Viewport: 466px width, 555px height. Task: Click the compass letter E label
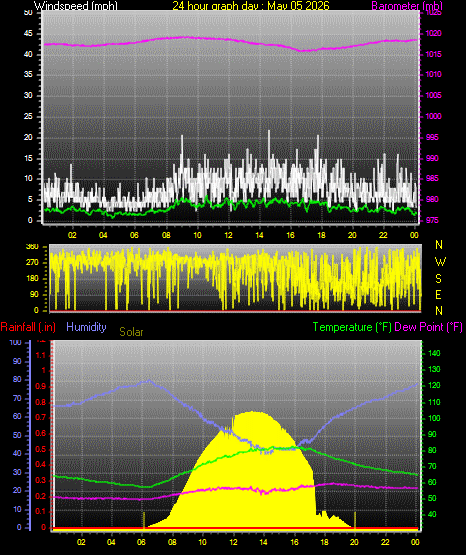pyautogui.click(x=438, y=295)
